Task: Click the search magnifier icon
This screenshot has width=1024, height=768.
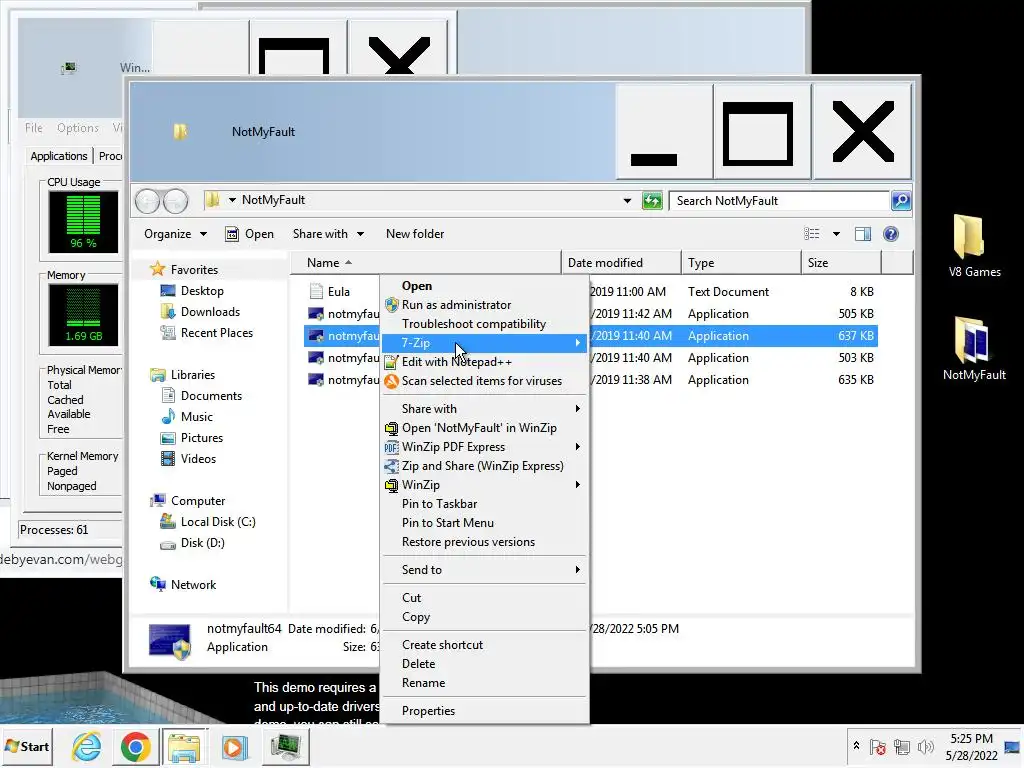Action: coord(901,200)
